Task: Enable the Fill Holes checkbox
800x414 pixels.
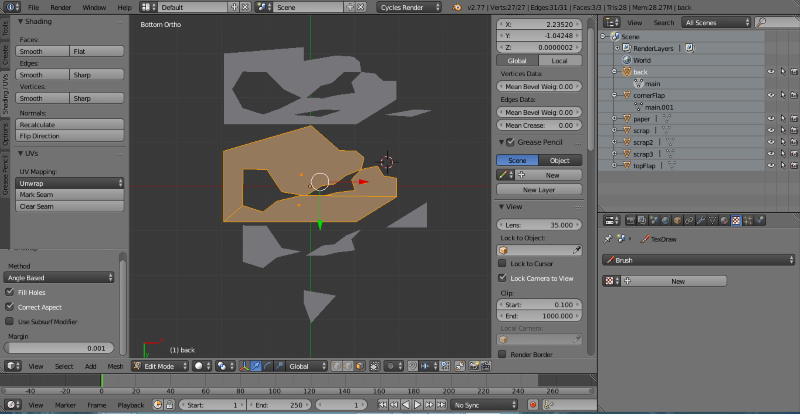Action: 9,293
